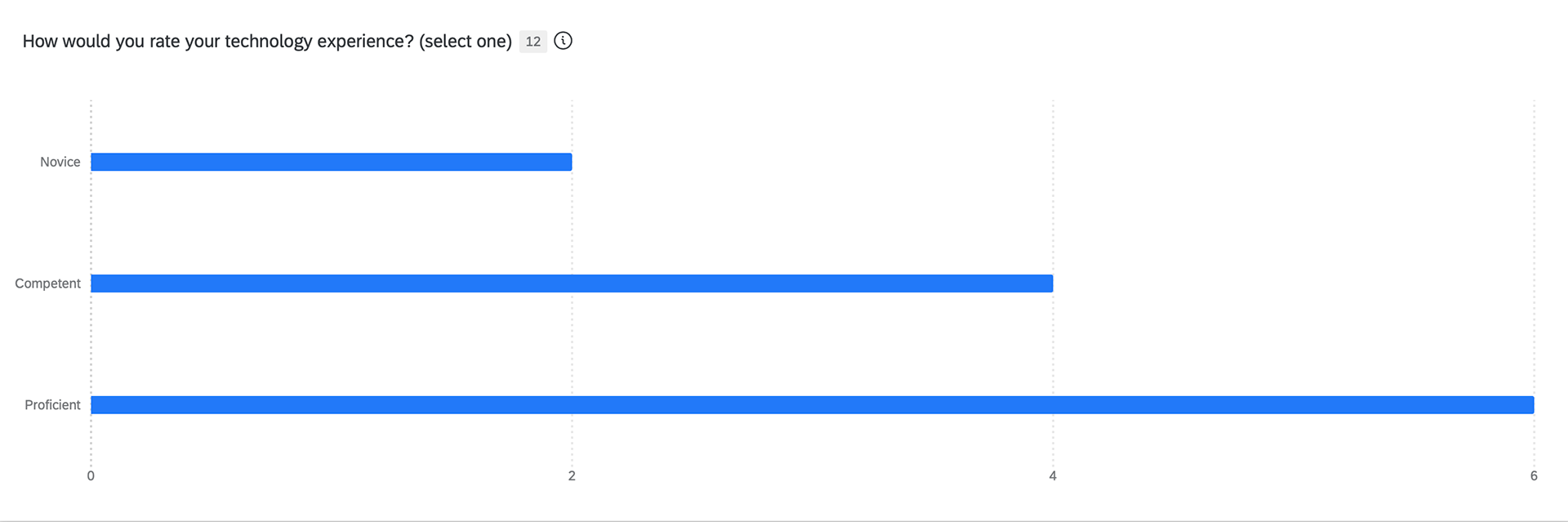Click the Novice axis label
Screen dimensions: 1568x522
click(x=60, y=162)
